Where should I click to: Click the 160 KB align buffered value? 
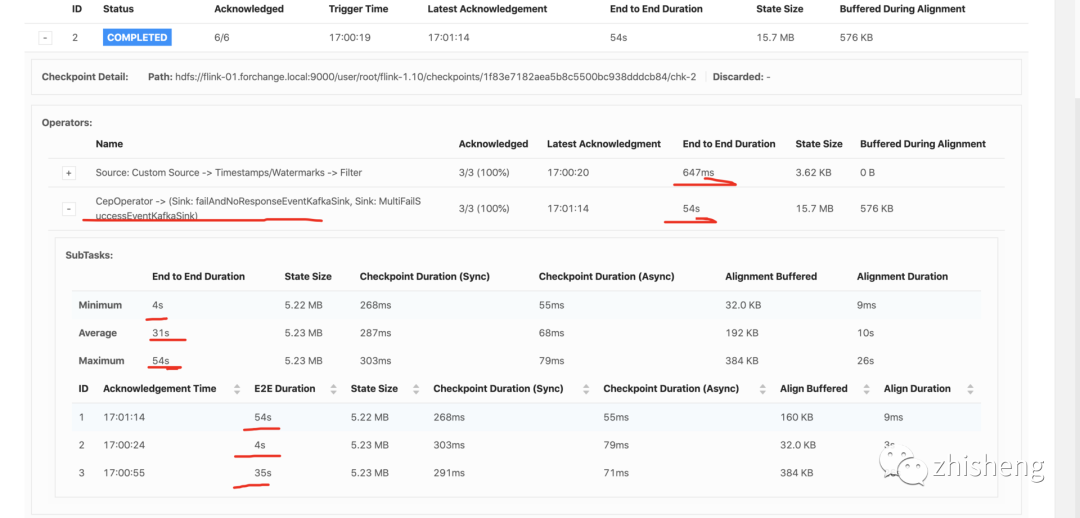(x=797, y=417)
